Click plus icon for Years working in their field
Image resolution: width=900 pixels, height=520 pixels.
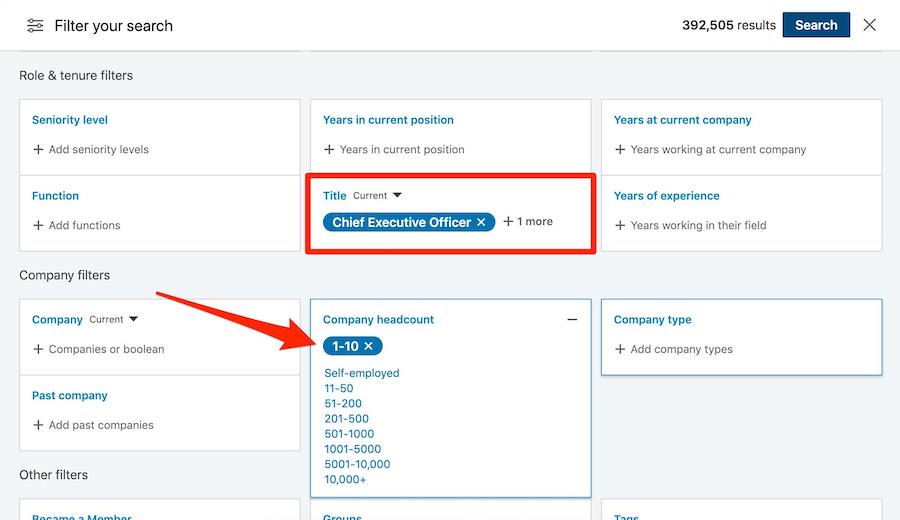[620, 225]
